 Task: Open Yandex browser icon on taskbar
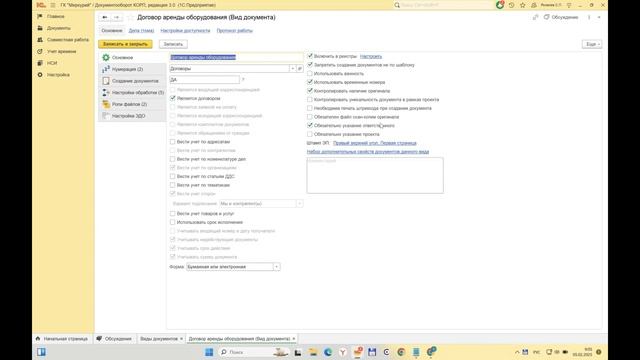pyautogui.click(x=343, y=352)
